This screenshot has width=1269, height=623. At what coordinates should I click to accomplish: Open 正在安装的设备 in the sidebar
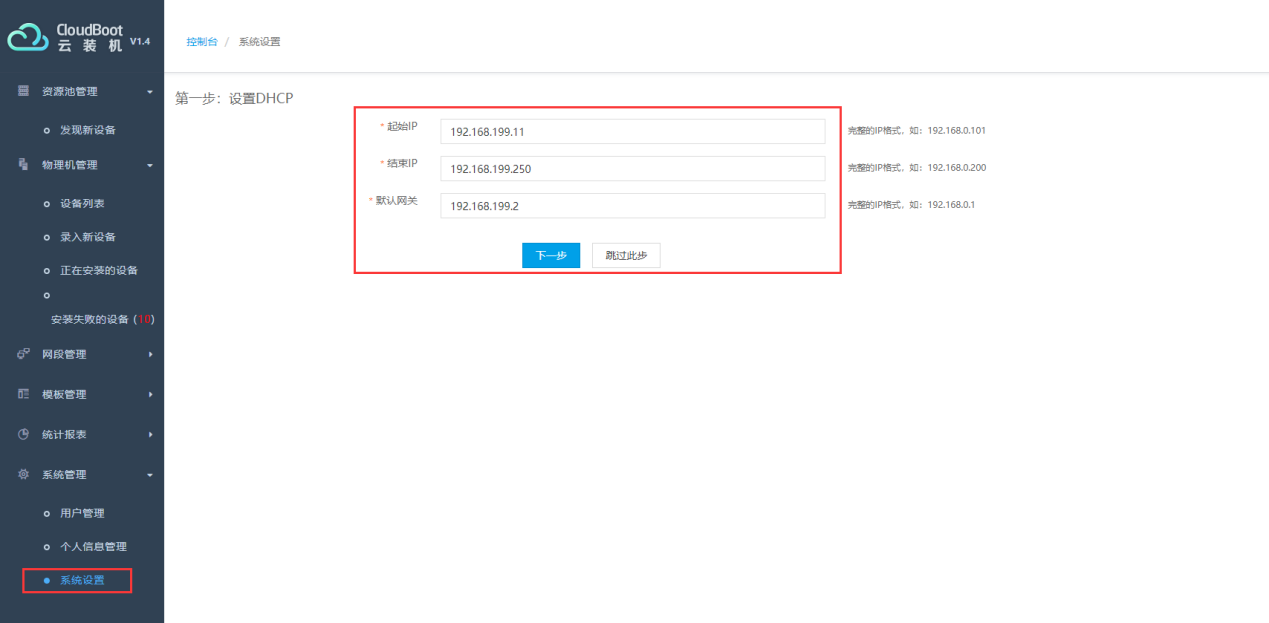click(99, 270)
